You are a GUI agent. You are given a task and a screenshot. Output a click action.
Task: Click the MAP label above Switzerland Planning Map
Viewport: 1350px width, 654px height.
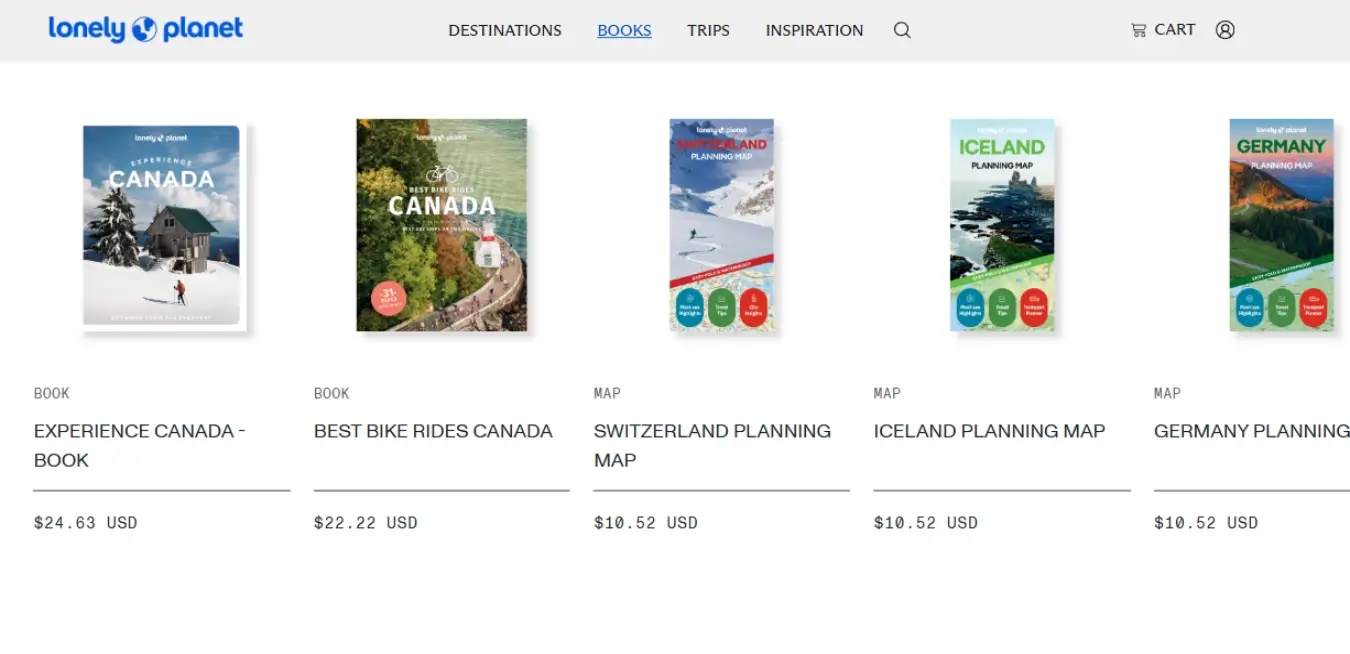click(x=607, y=393)
